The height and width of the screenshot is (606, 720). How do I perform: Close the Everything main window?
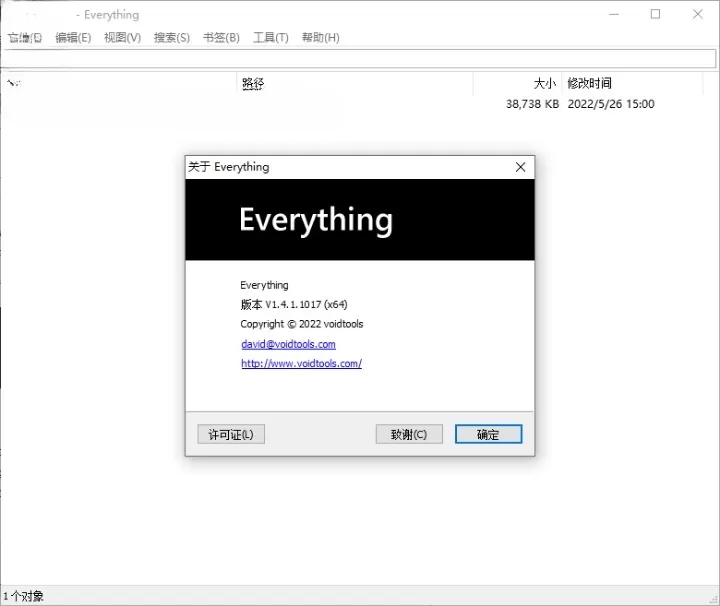click(x=698, y=14)
